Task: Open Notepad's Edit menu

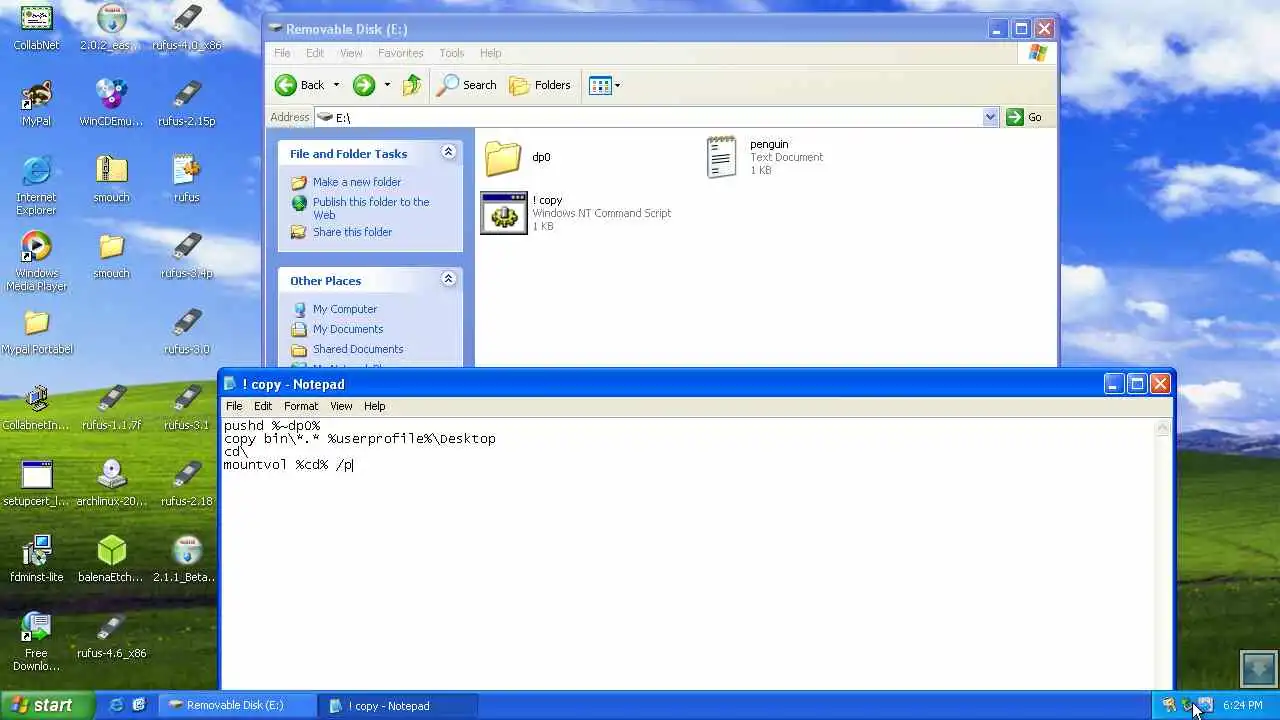Action: click(263, 406)
